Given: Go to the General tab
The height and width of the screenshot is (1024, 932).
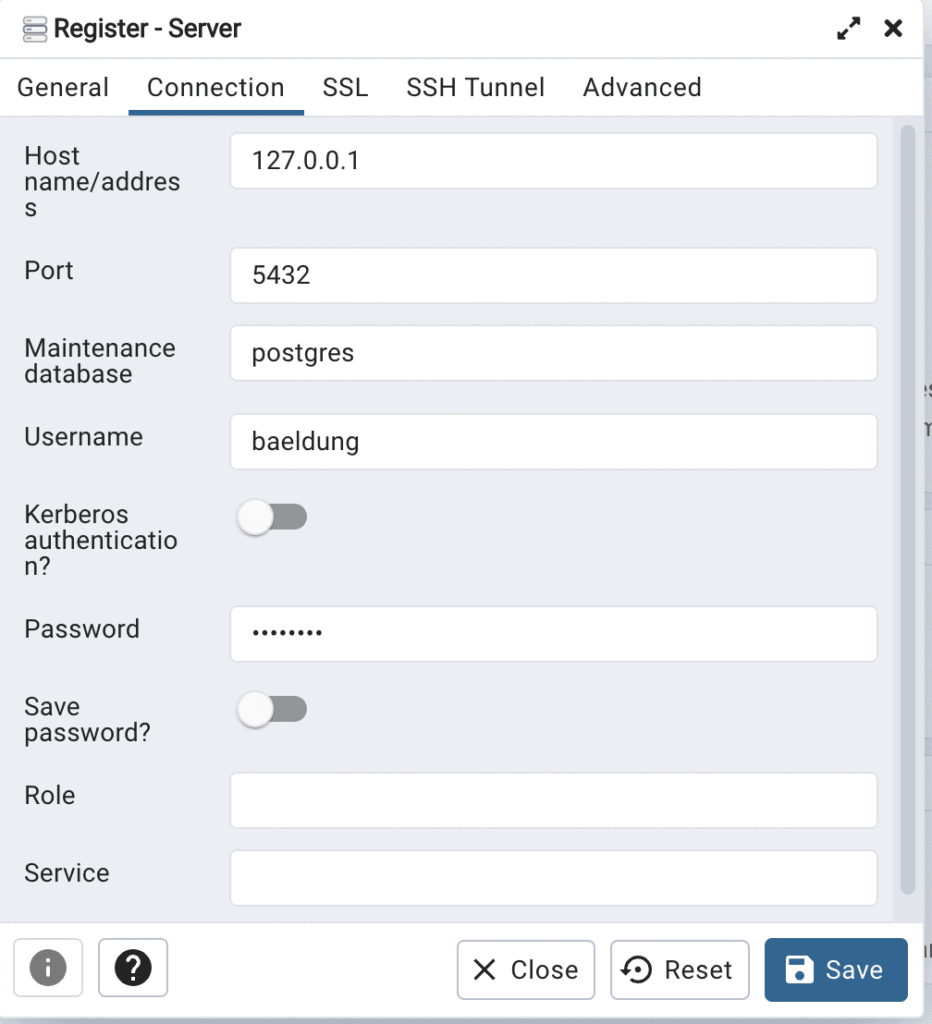Looking at the screenshot, I should click(x=63, y=88).
